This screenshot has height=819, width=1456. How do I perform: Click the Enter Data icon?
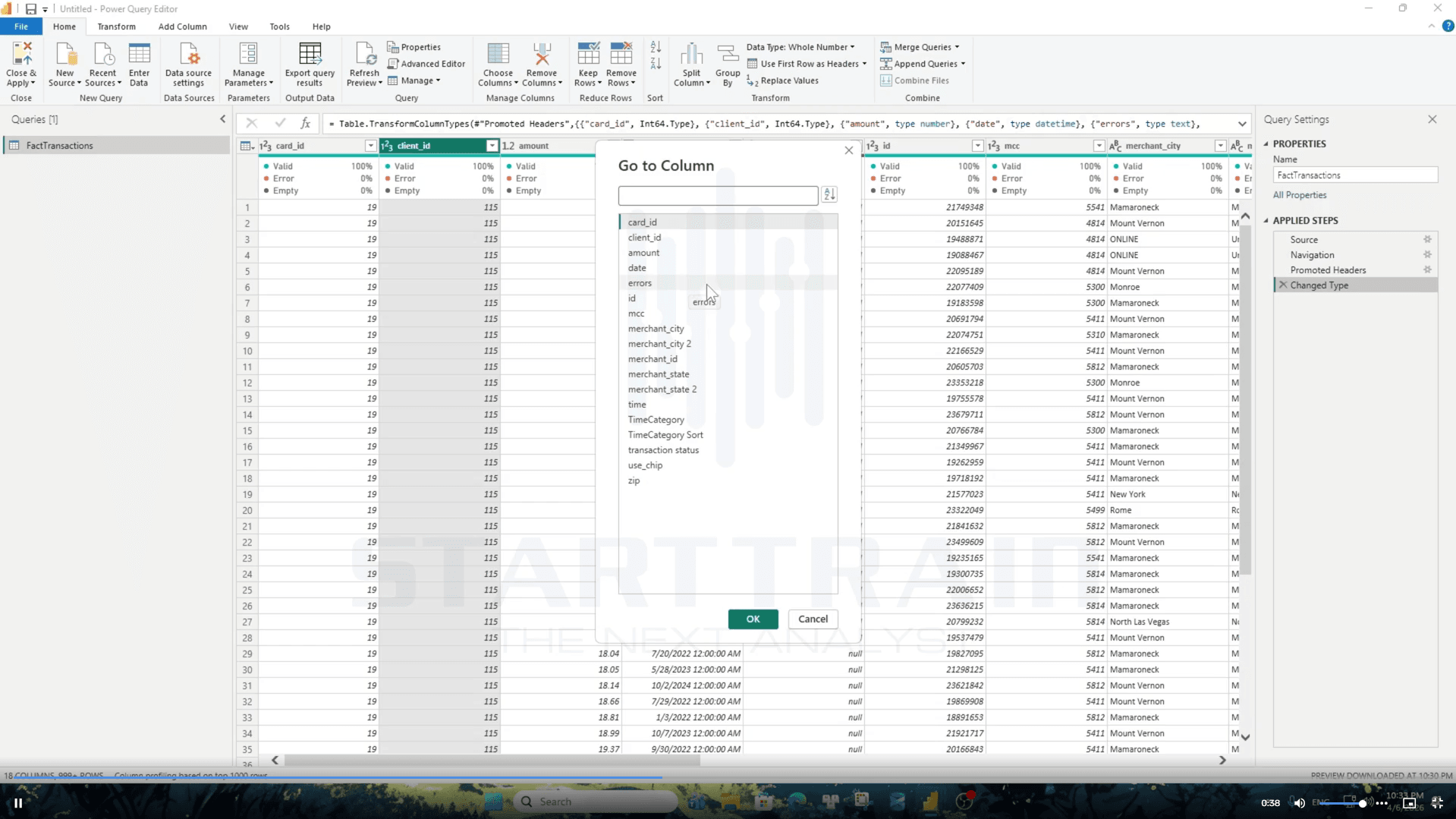(139, 55)
